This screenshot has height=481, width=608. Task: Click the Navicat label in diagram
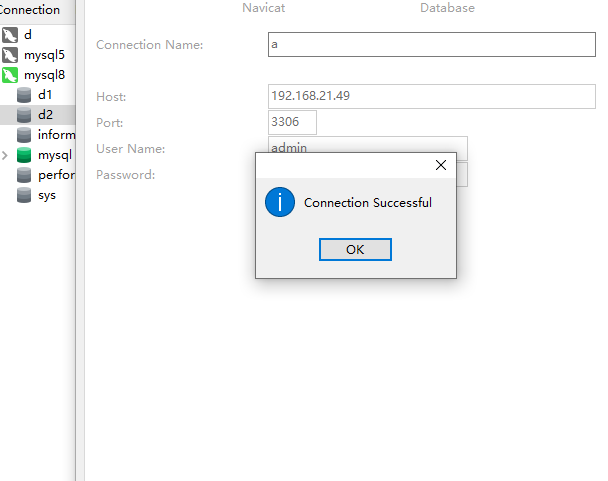click(264, 8)
